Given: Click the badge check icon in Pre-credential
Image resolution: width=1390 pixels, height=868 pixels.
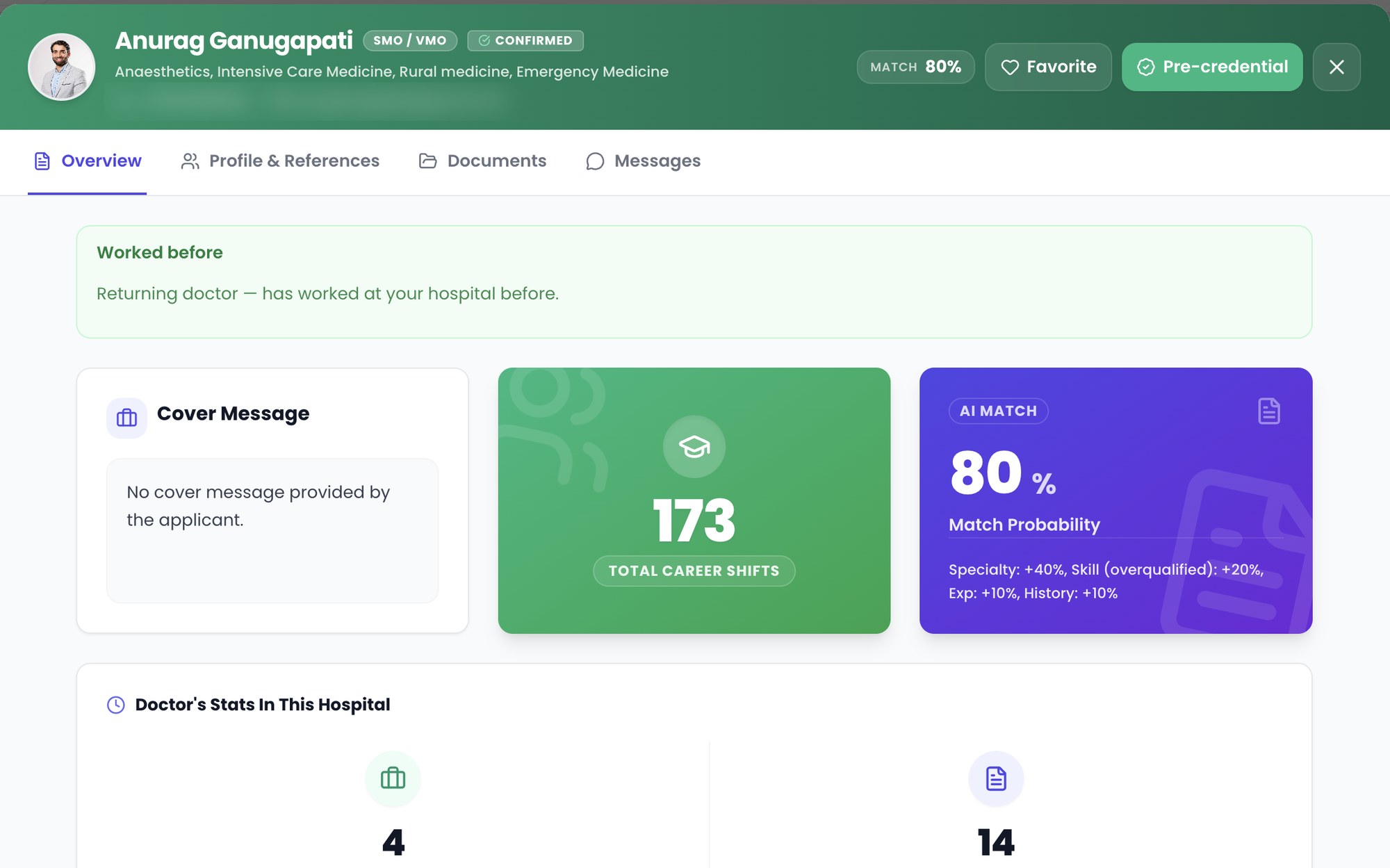Looking at the screenshot, I should (1146, 67).
